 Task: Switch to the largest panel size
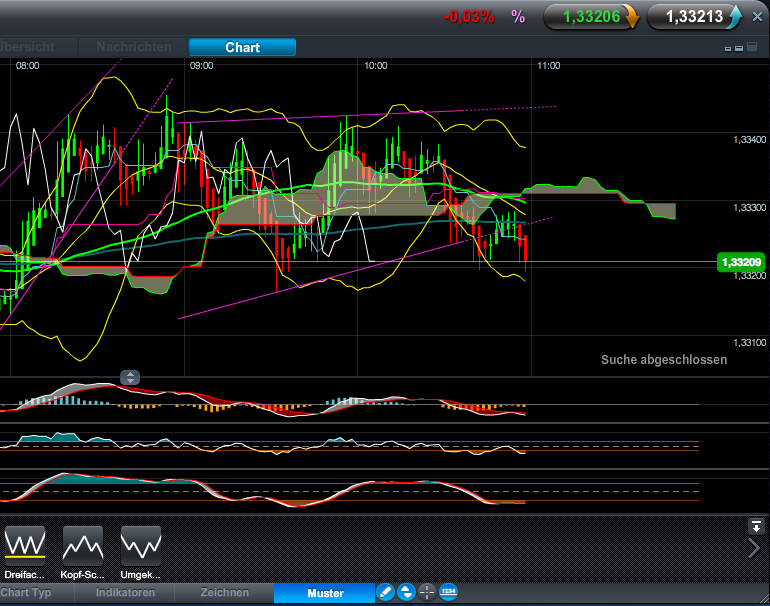pos(751,48)
